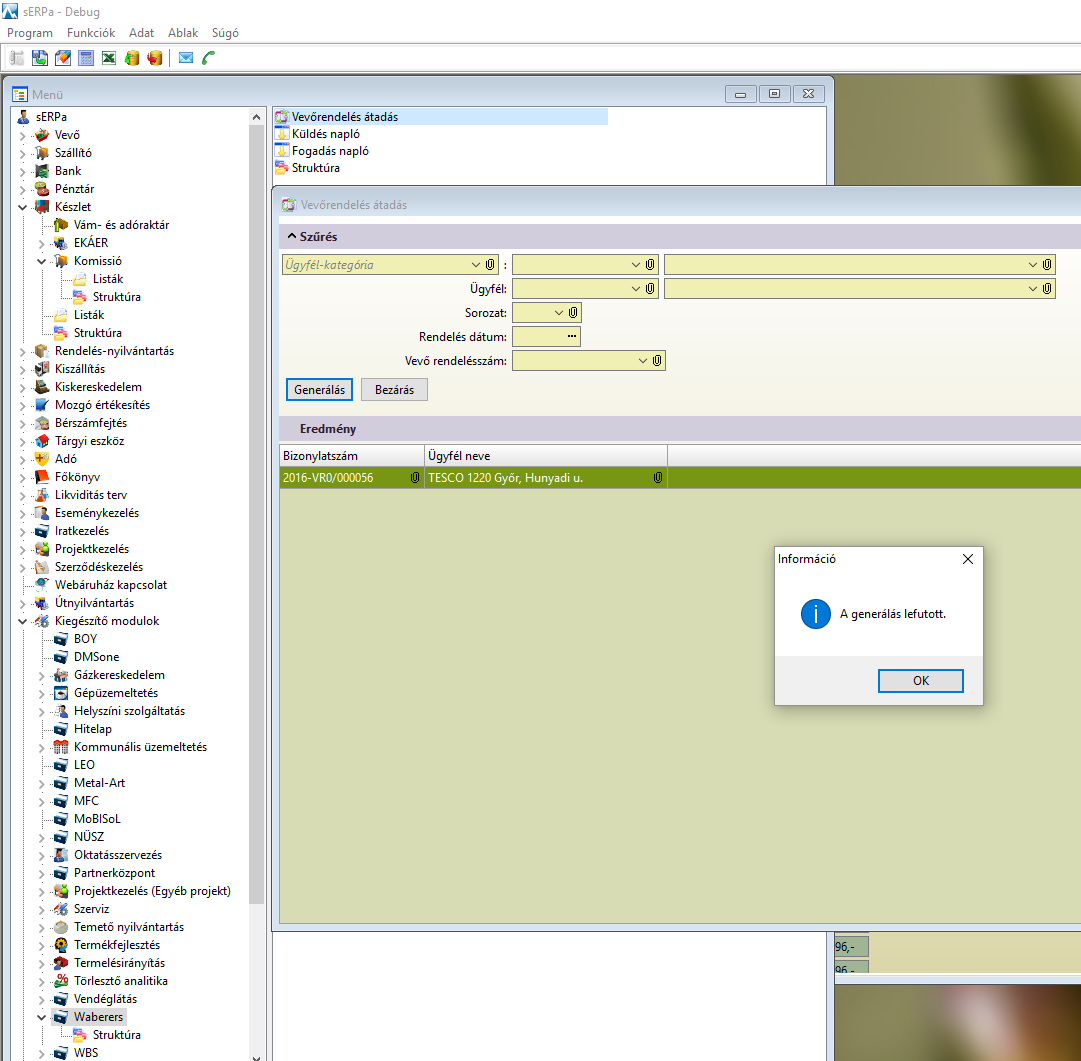Select Struktúra under Waberers
Image resolution: width=1081 pixels, height=1061 pixels.
pos(117,1035)
